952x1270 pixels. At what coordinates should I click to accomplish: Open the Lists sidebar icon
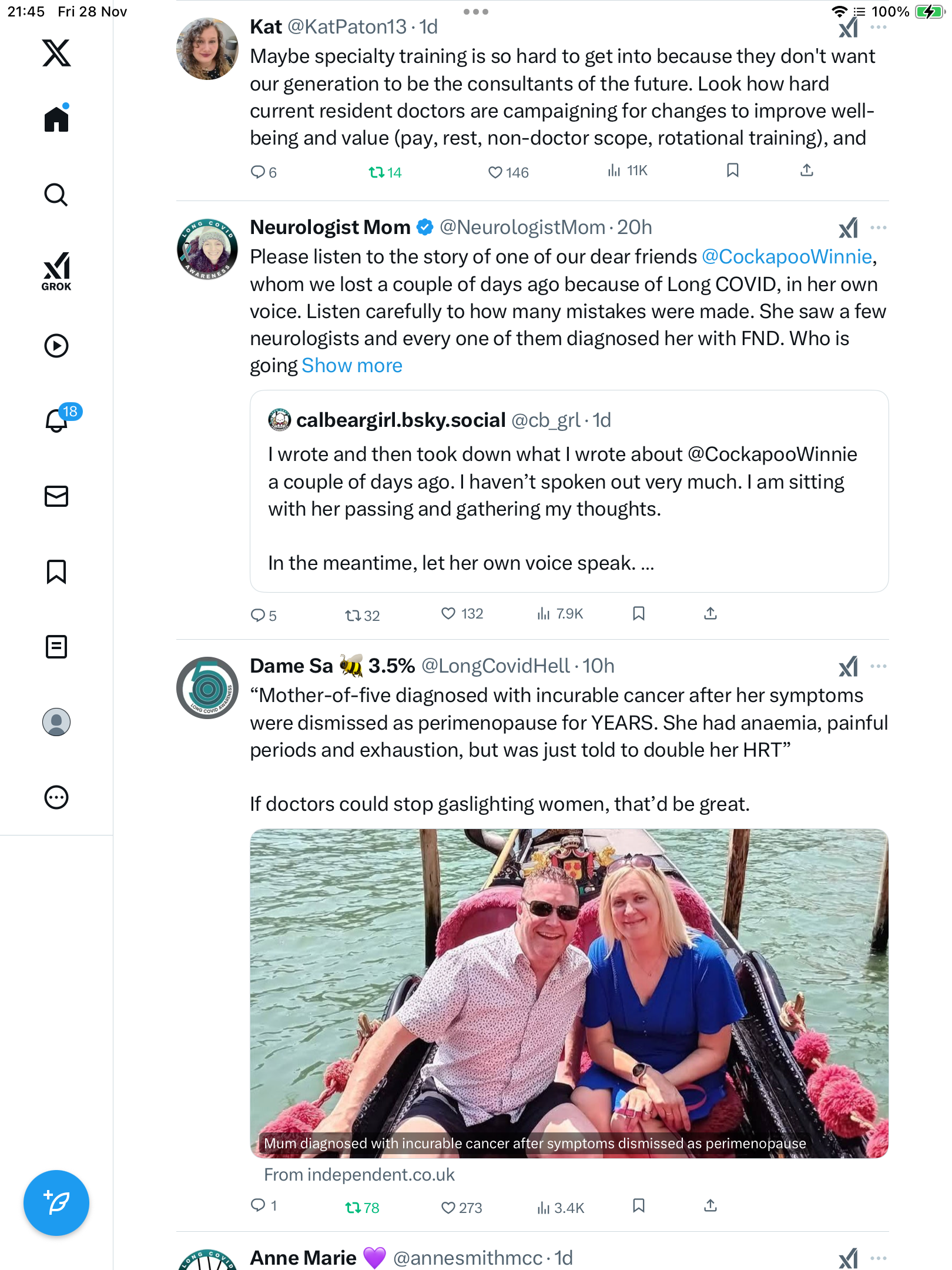pos(56,647)
